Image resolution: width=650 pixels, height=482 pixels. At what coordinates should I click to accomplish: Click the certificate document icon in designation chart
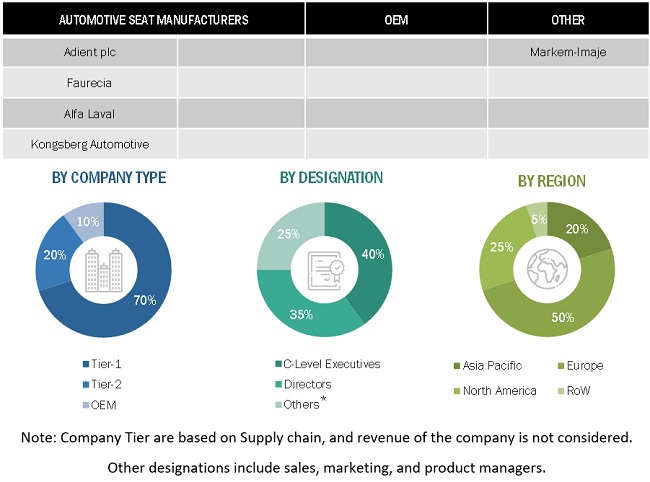324,269
